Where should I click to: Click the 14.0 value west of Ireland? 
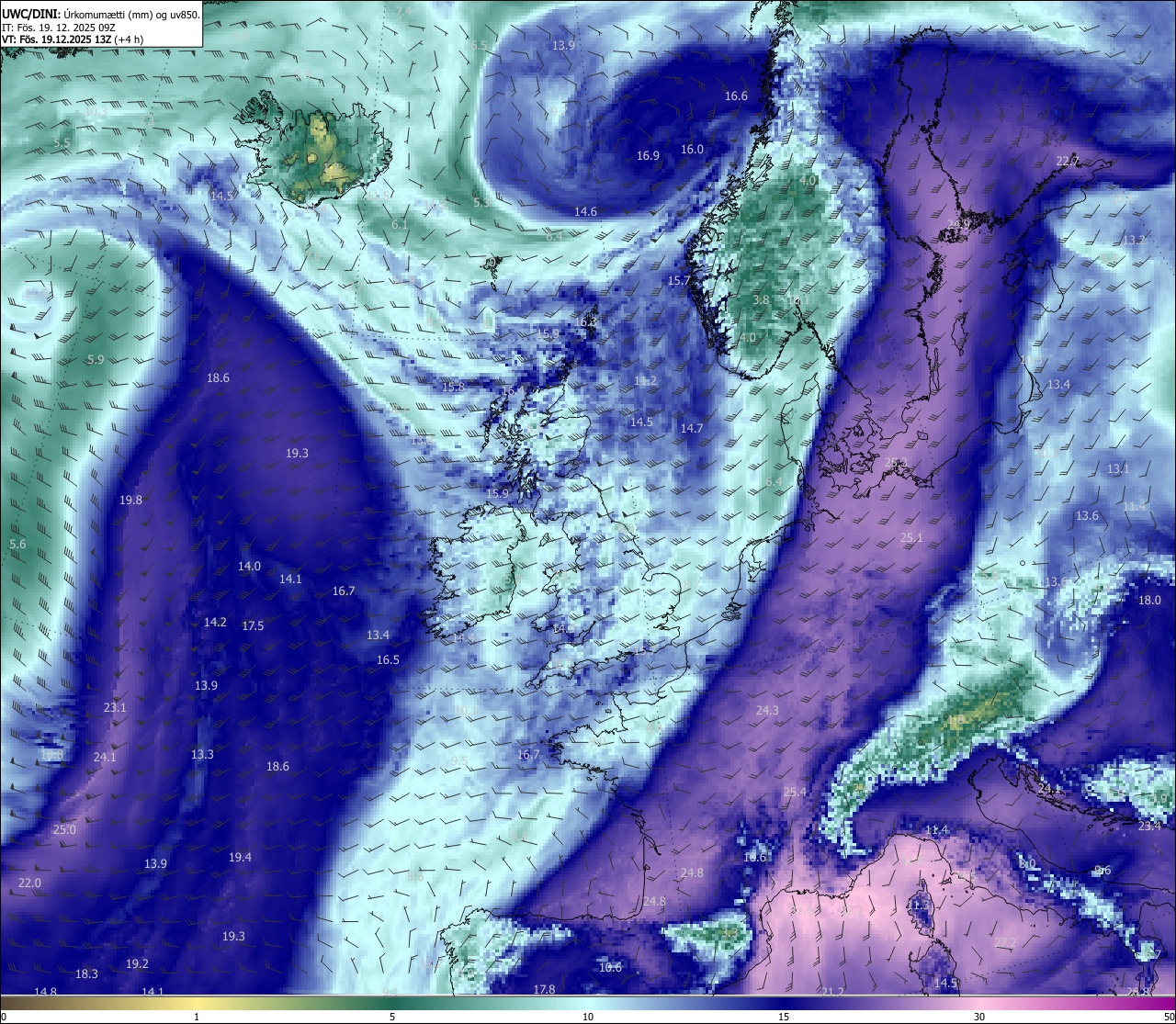(x=249, y=567)
